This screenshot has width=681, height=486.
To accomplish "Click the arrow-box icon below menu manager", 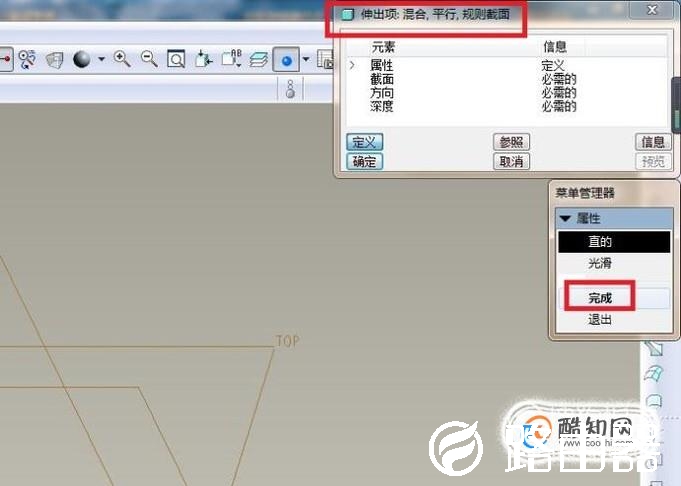I will pos(654,348).
